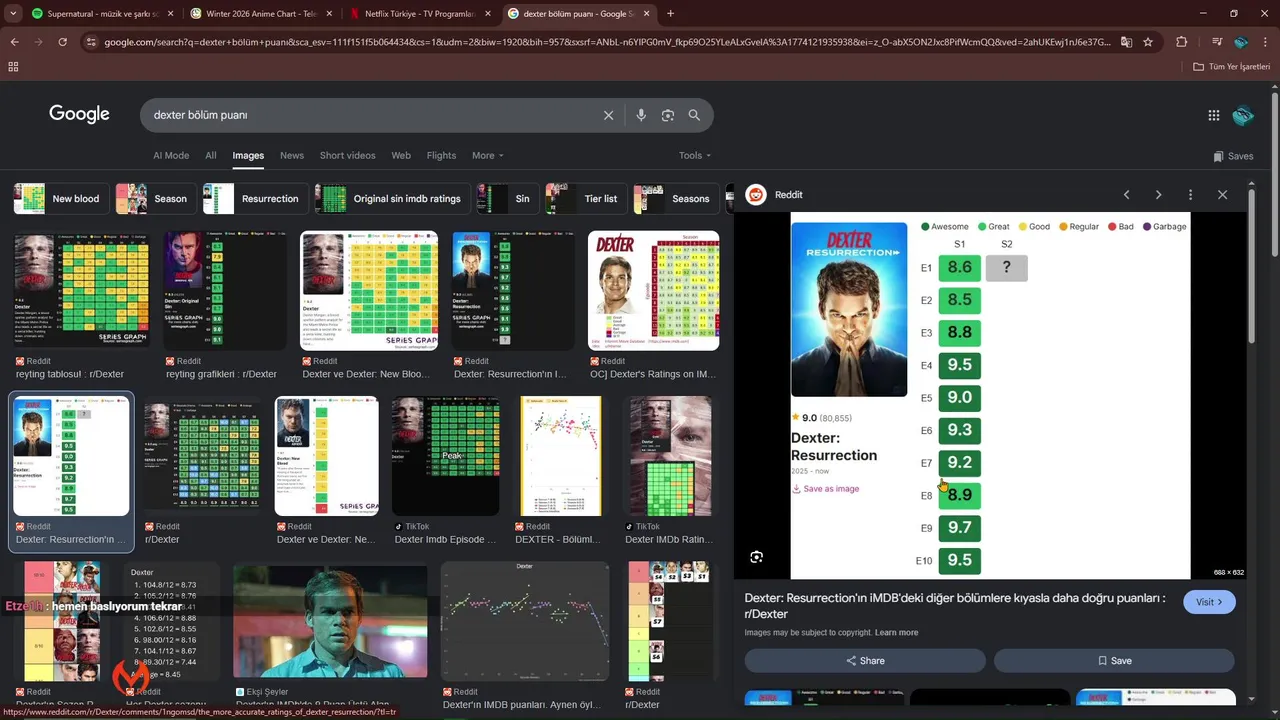The height and width of the screenshot is (720, 1280).
Task: Filter by Original sin imdb ratings chip
Action: pos(391,199)
